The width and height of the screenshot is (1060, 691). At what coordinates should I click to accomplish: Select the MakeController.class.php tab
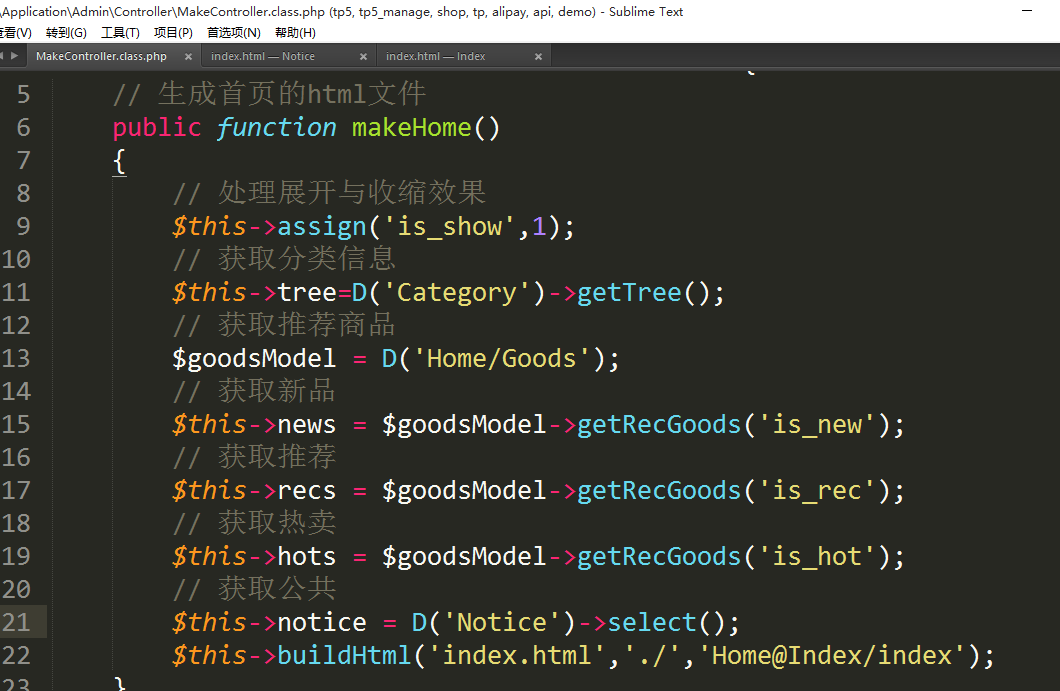point(101,57)
